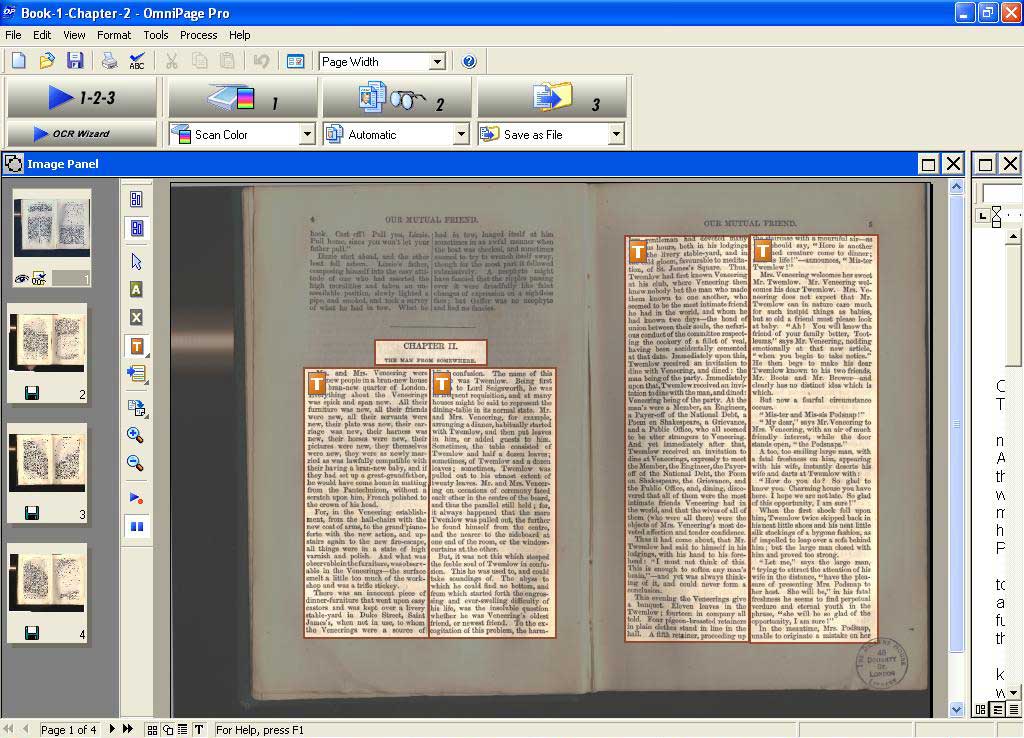Toggle the first page layout icon atop the image toolbar
Viewport: 1024px width, 738px height.
click(136, 199)
